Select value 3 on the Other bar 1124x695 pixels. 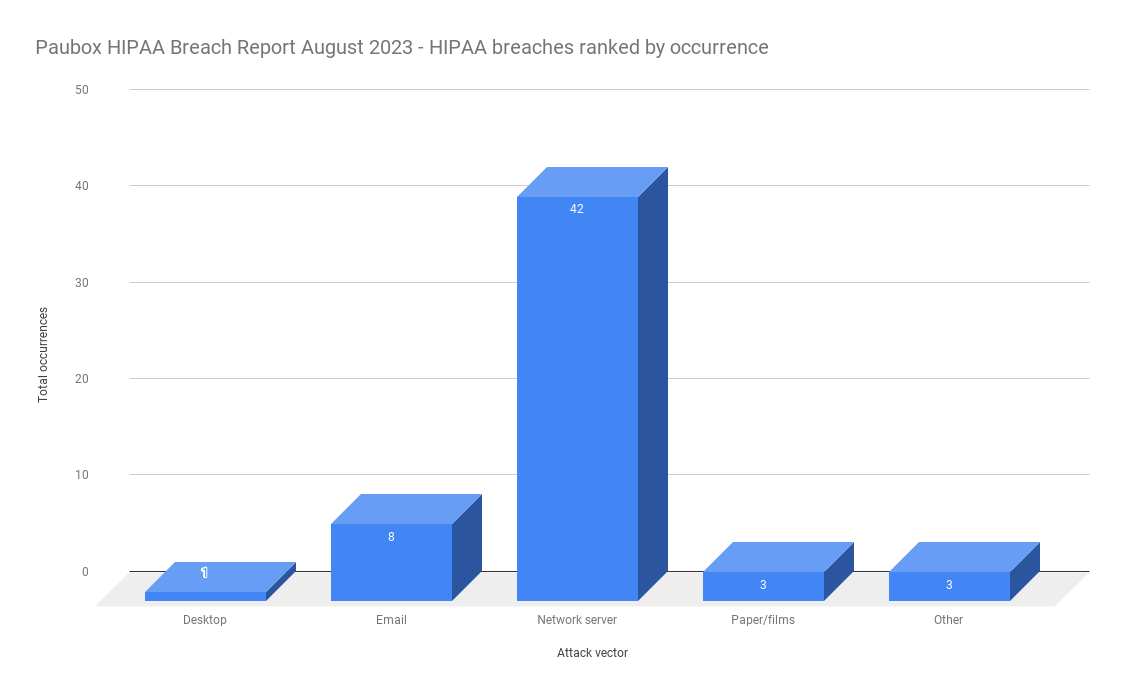pos(949,585)
